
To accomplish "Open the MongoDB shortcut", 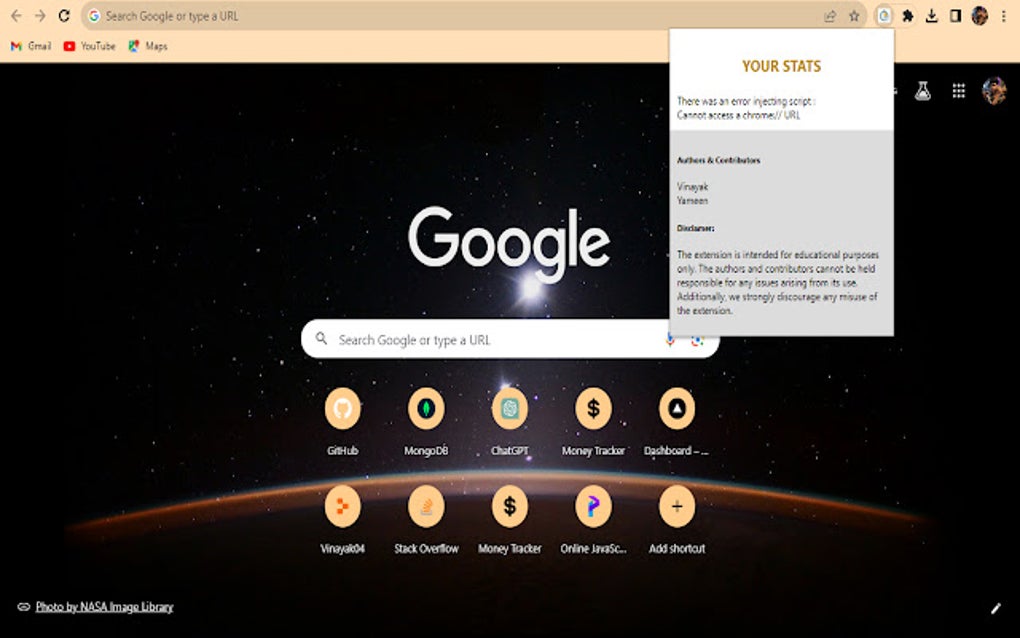I will click(x=426, y=421).
